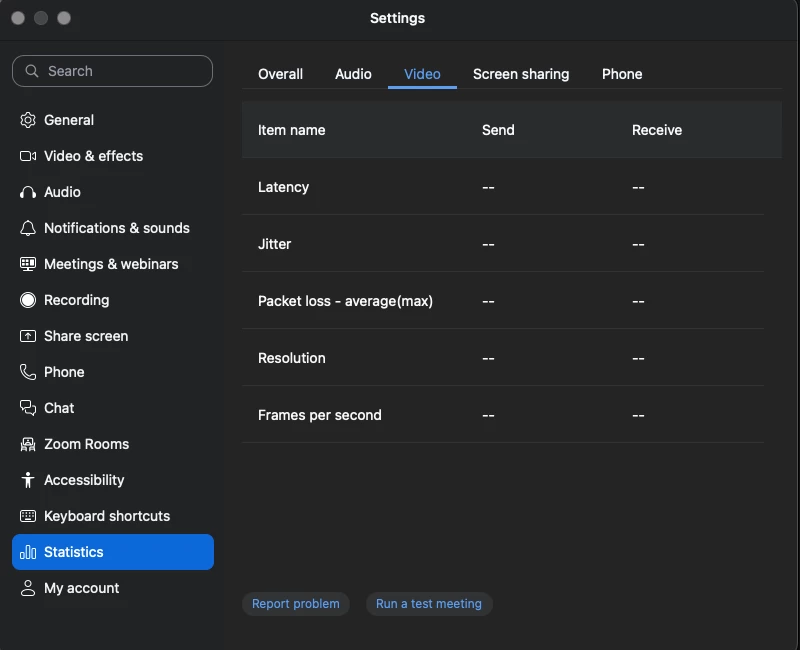Open the Screen sharing tab
800x650 pixels.
pos(521,74)
